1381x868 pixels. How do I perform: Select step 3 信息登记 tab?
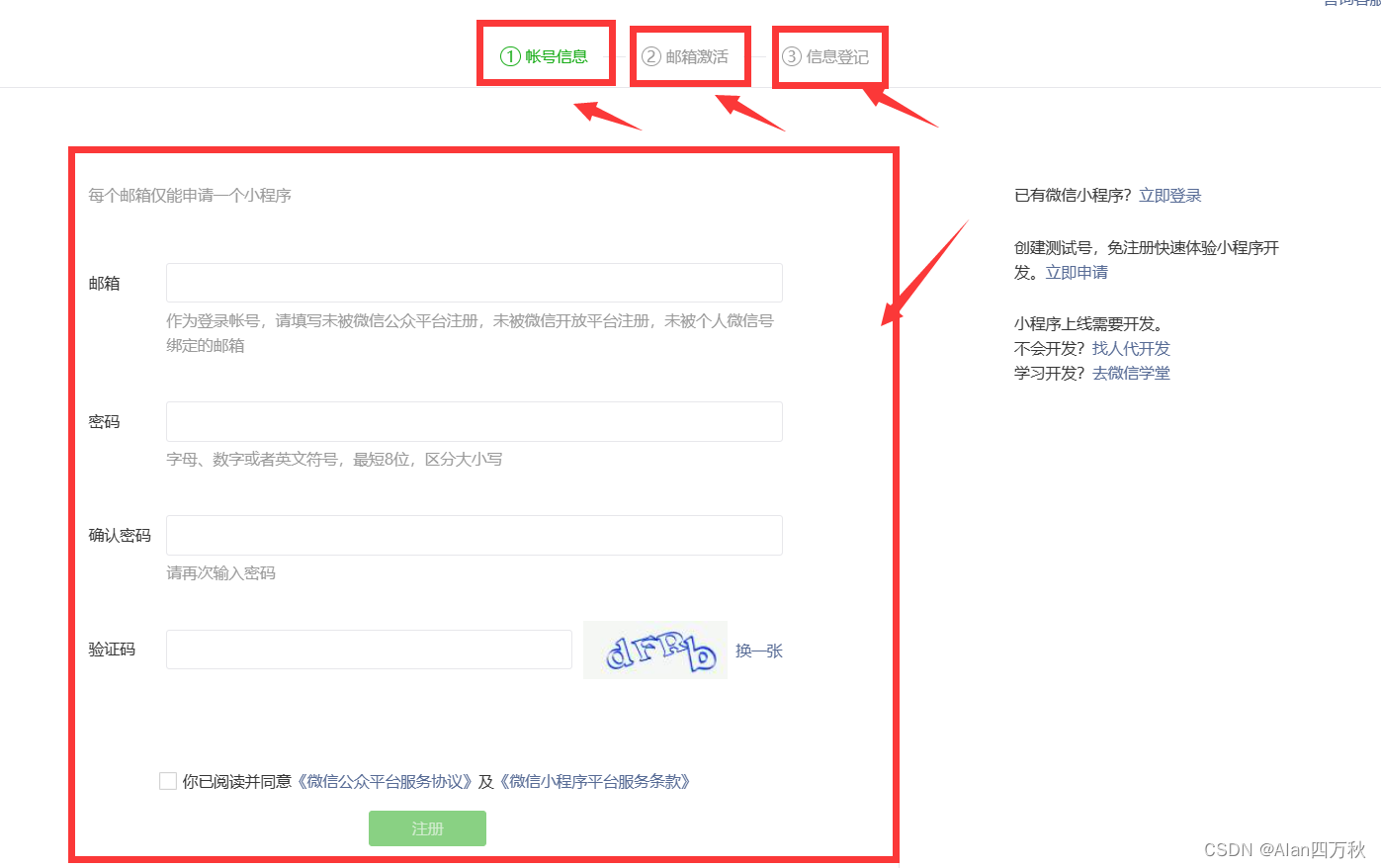825,56
